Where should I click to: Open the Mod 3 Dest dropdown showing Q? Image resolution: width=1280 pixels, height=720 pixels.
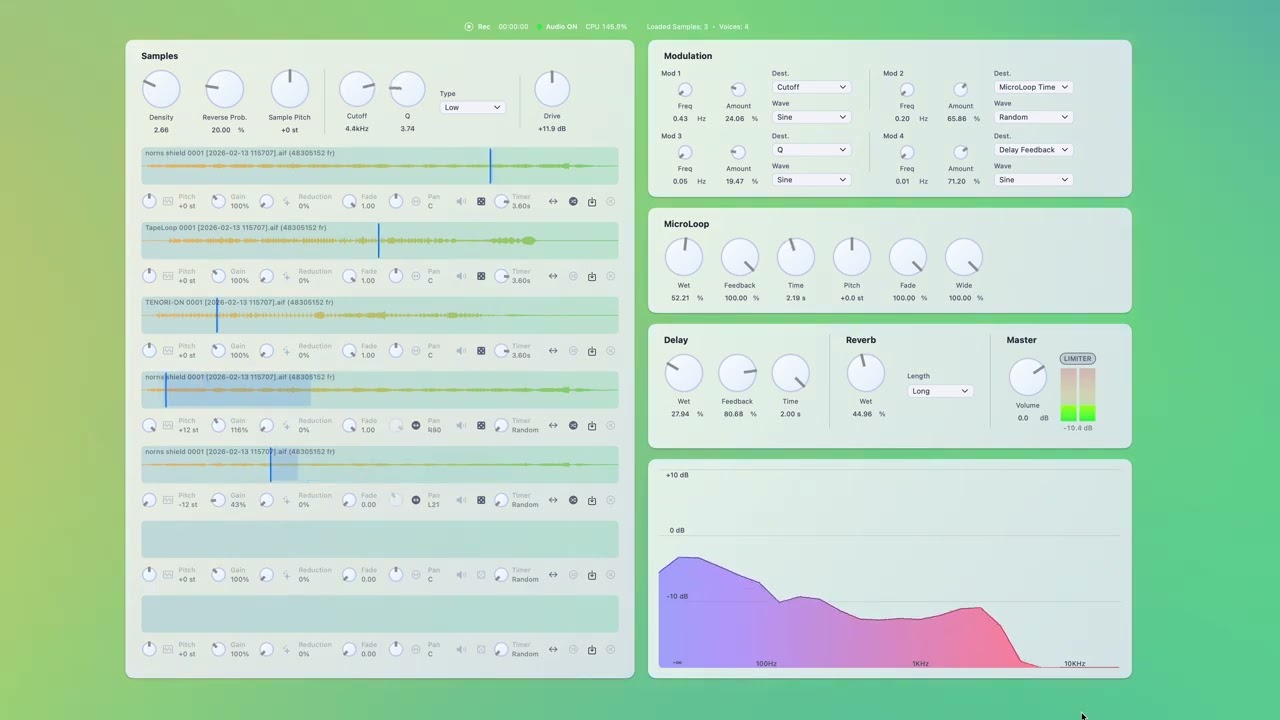pos(811,150)
